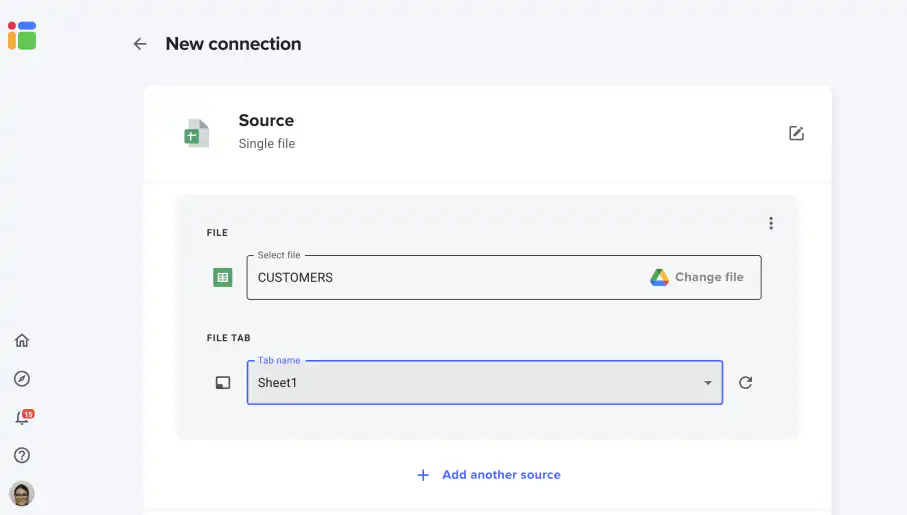This screenshot has width=907, height=515.
Task: Click the file tab icon beside Tab name
Action: tap(223, 383)
